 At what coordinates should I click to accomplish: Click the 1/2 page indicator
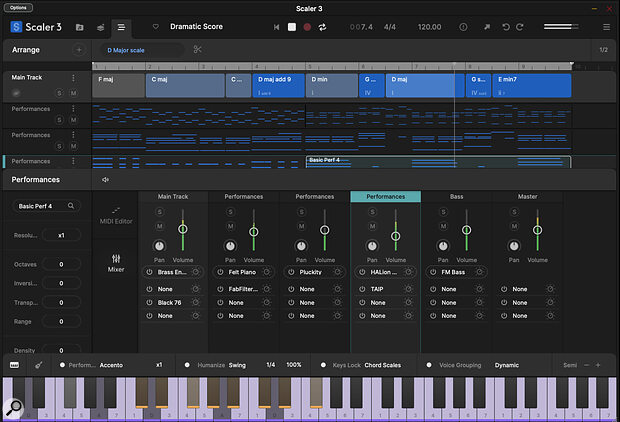(x=603, y=50)
